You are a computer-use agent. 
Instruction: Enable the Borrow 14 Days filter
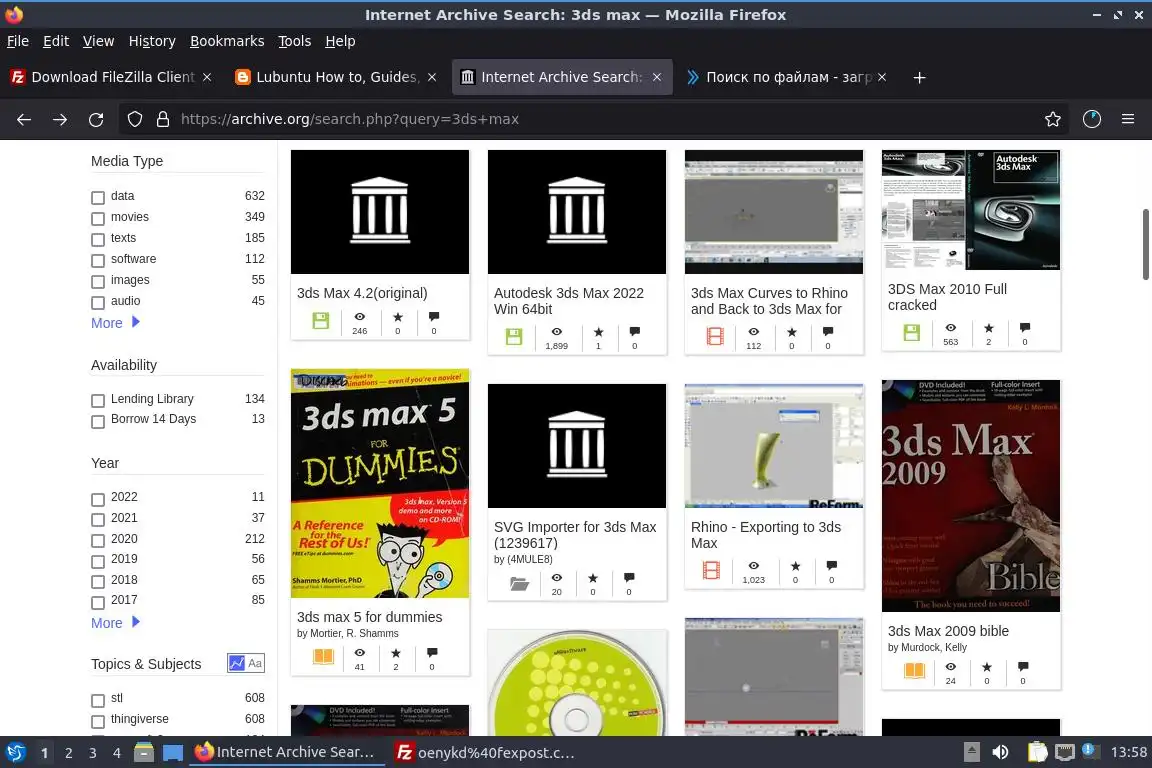pos(98,421)
